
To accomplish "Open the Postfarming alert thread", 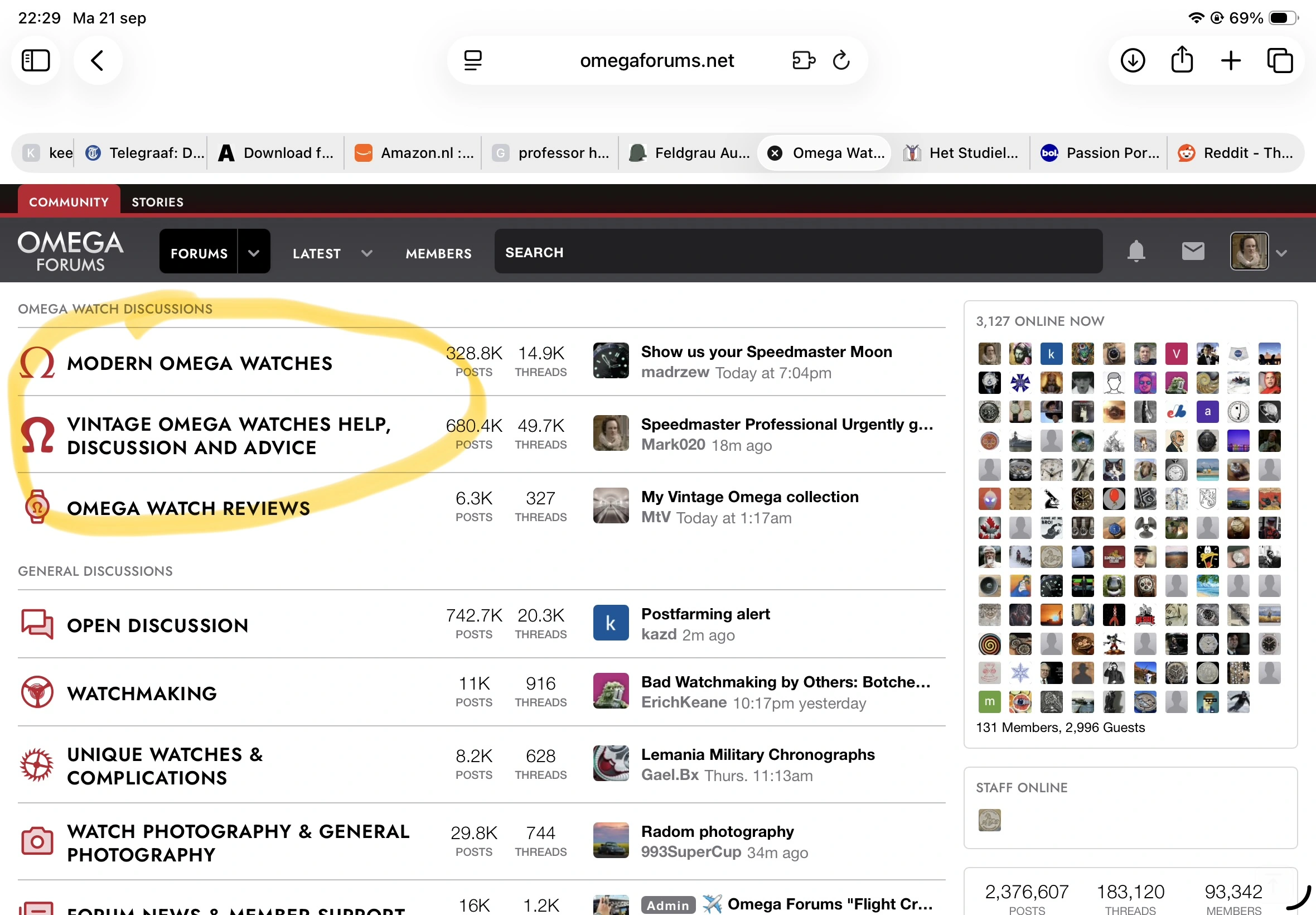I will click(705, 614).
